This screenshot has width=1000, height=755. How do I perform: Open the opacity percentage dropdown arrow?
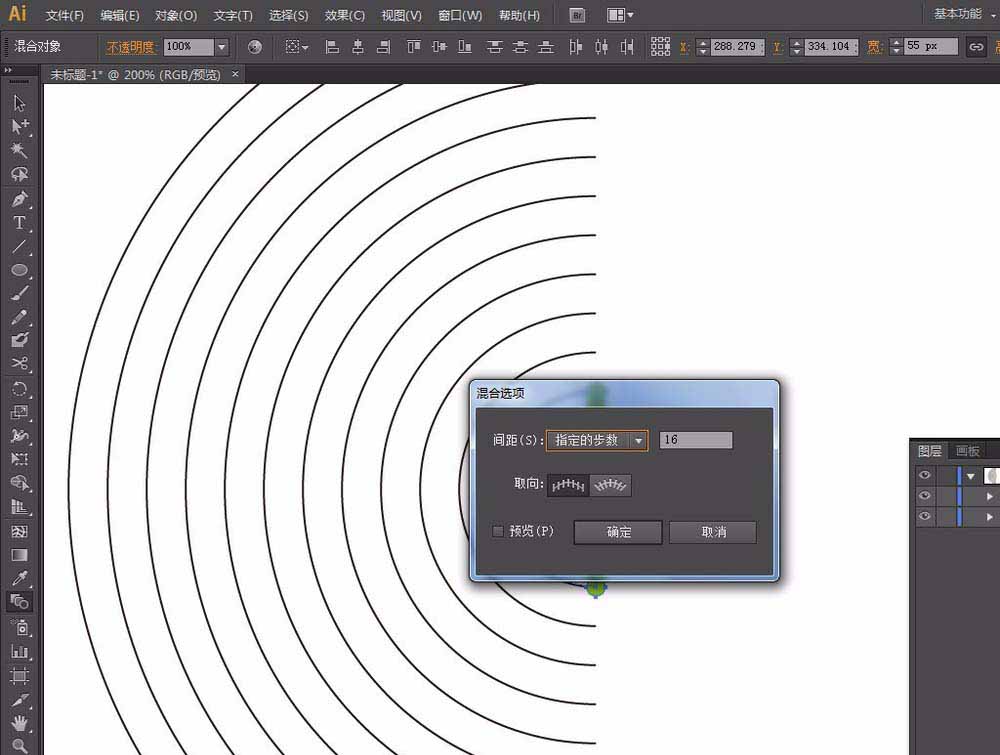point(221,47)
